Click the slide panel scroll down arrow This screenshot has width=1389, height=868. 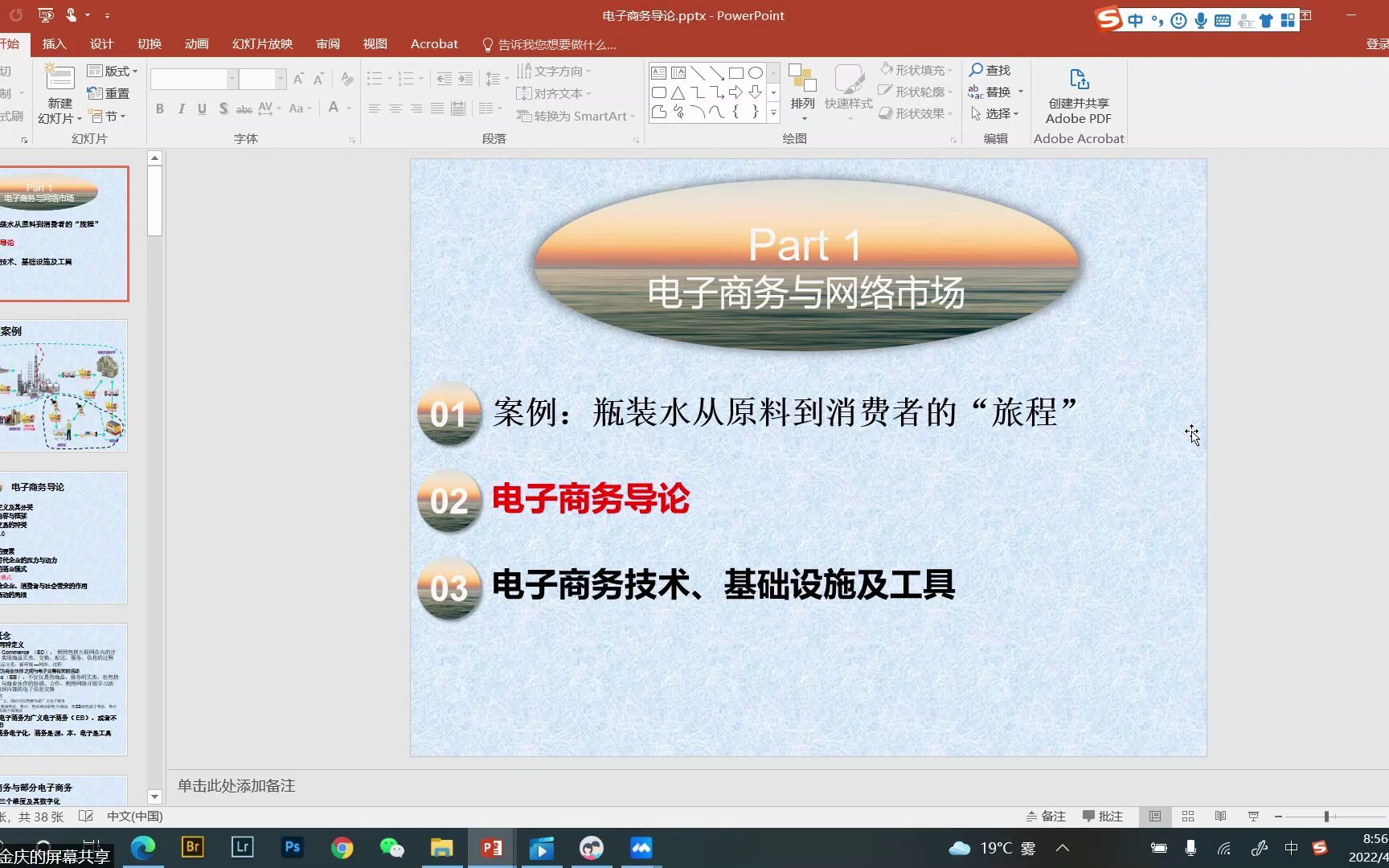tap(155, 797)
